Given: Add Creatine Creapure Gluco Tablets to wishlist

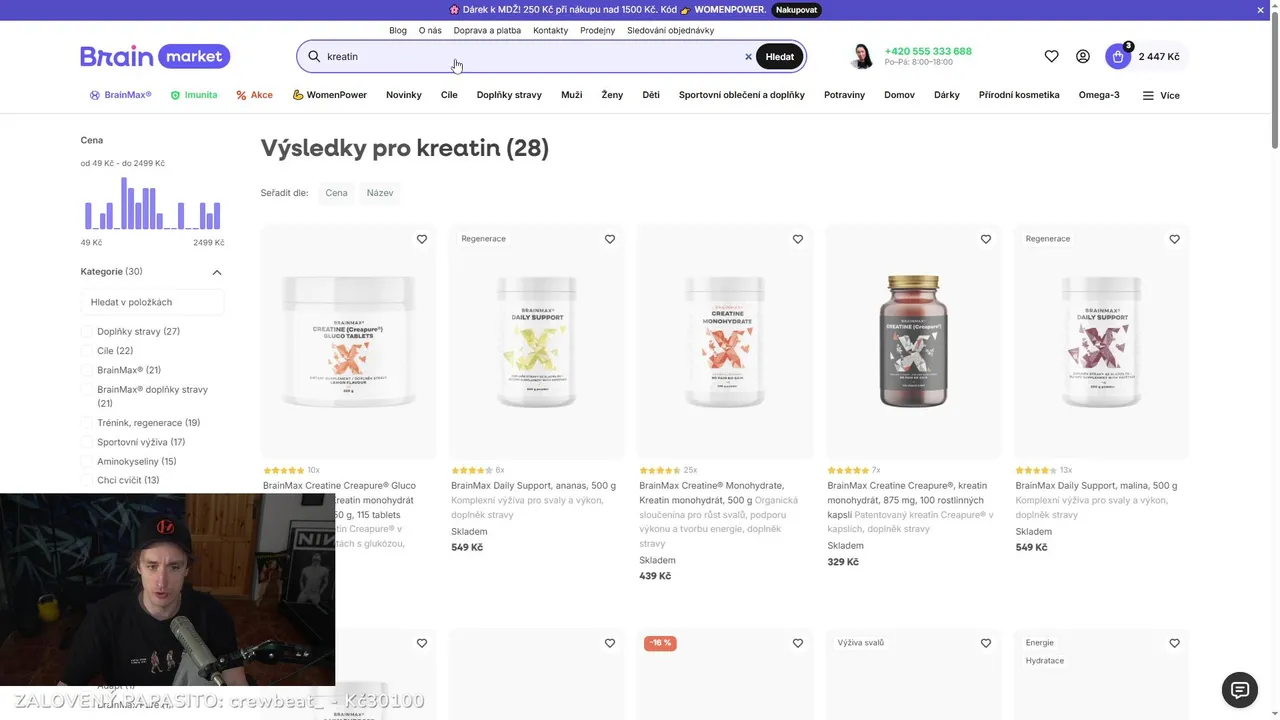Looking at the screenshot, I should (x=422, y=239).
